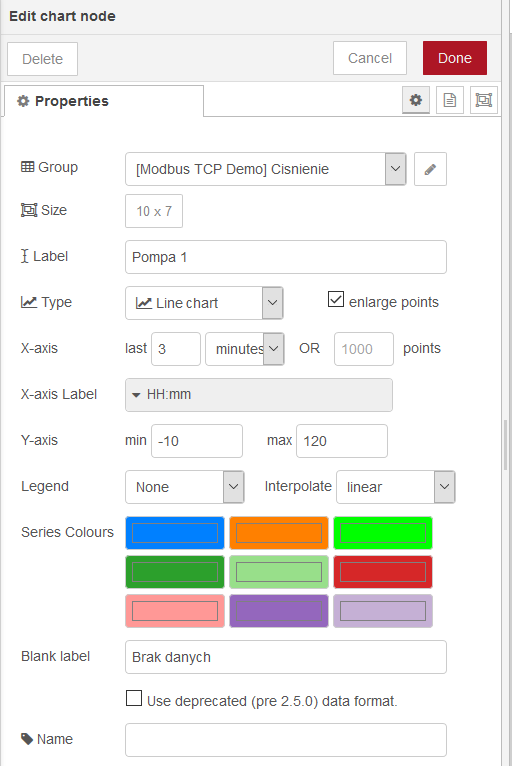Open node appearance layout icon

tap(484, 100)
